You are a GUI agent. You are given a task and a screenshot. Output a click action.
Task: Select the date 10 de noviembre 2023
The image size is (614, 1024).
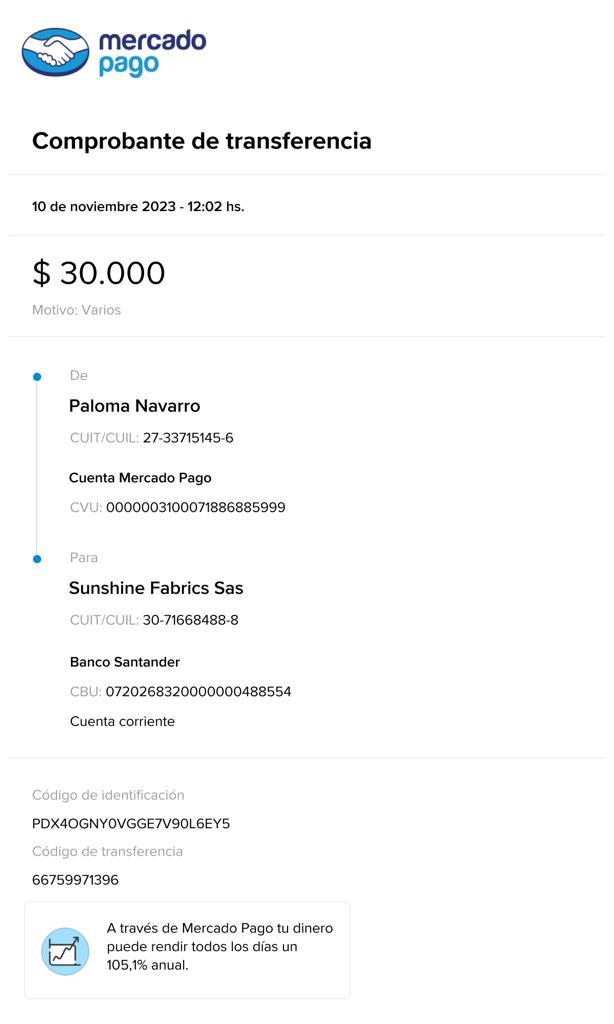(104, 207)
